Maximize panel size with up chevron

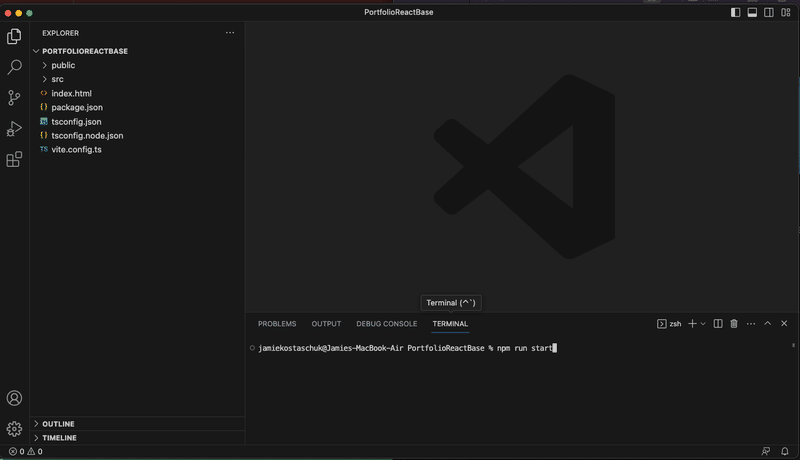(767, 323)
